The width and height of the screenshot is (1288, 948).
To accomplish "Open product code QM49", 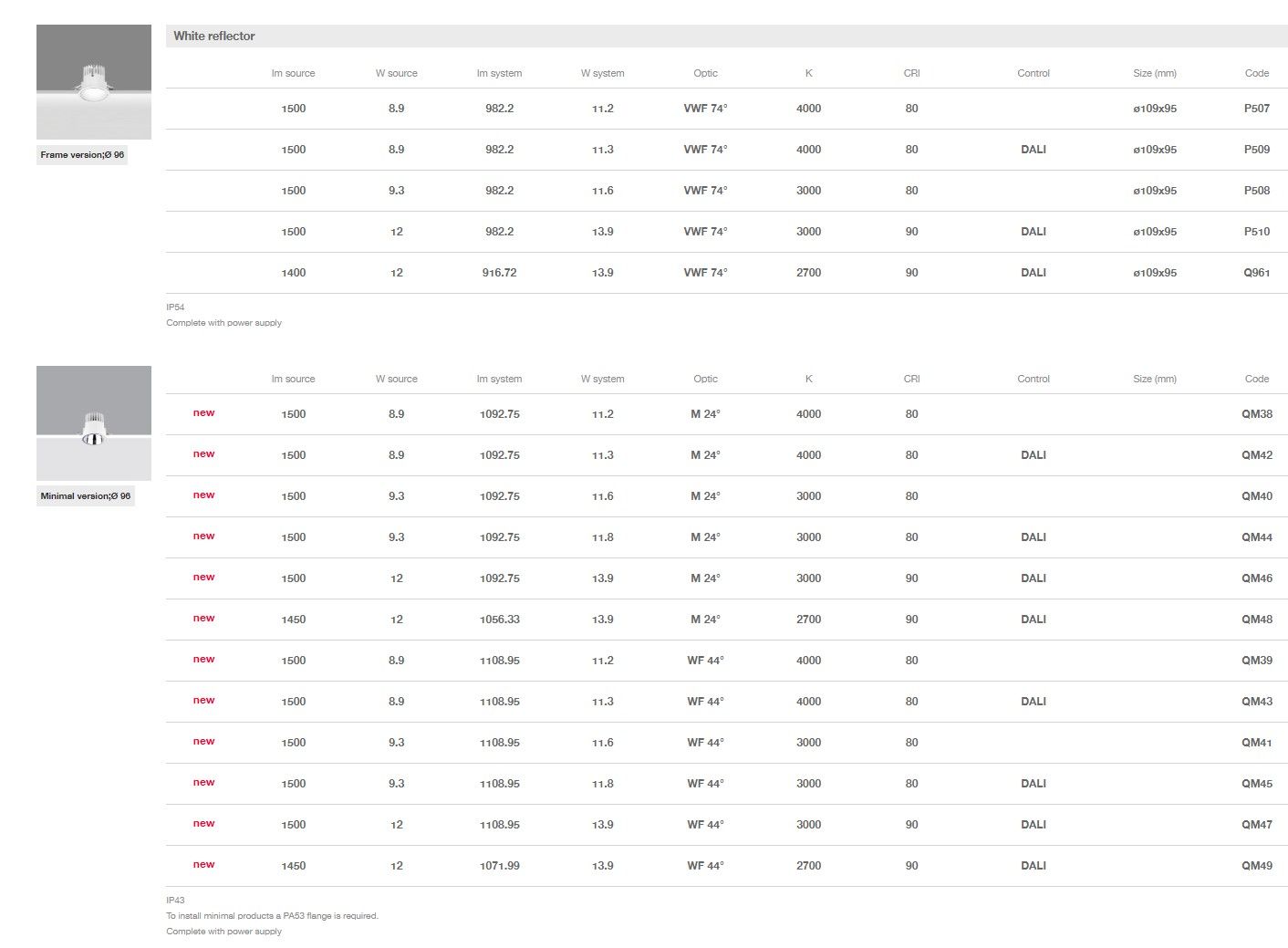I will pyautogui.click(x=1256, y=866).
